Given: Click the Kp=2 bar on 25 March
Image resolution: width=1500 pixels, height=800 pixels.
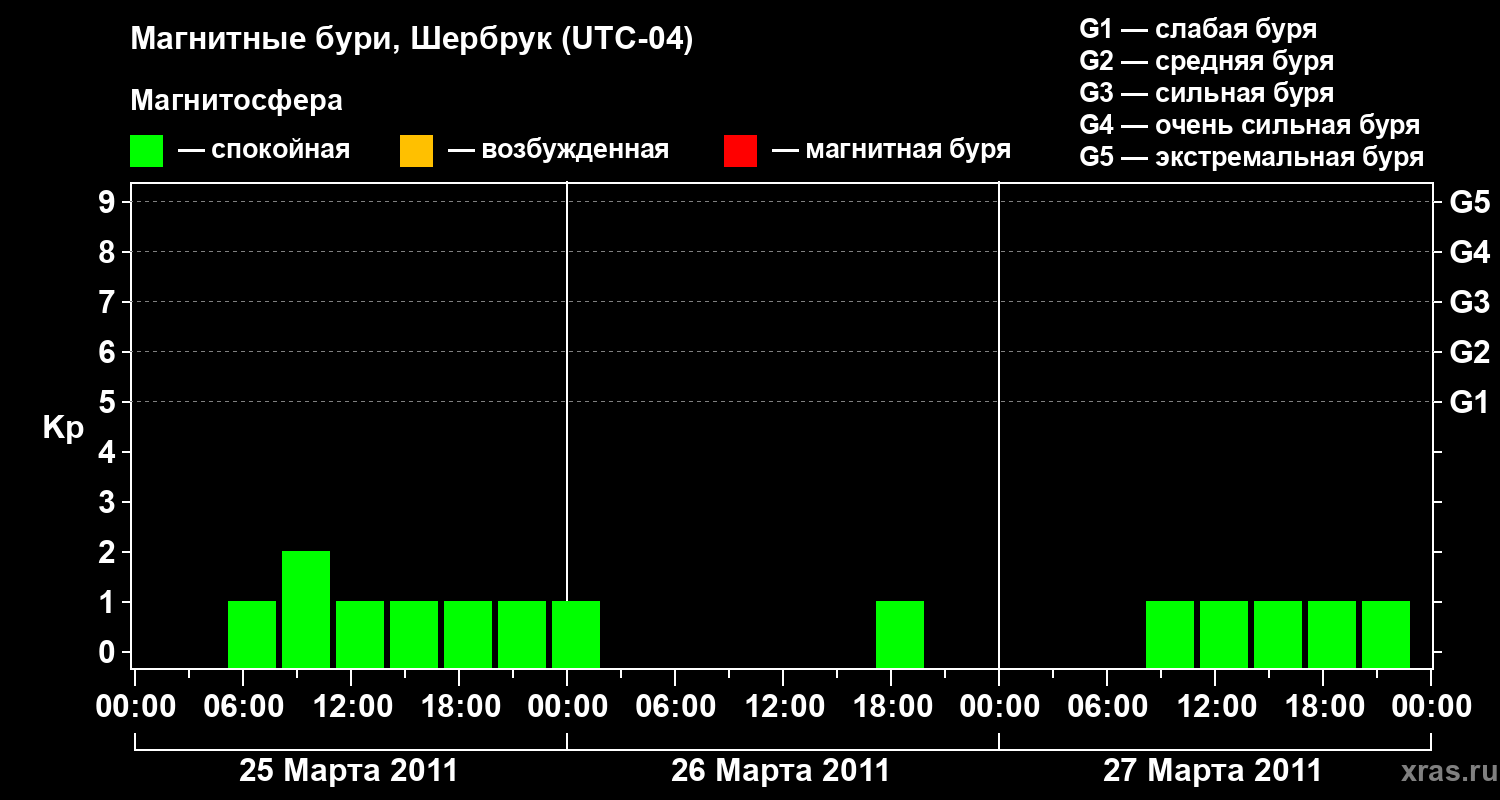Looking at the screenshot, I should 306,609.
